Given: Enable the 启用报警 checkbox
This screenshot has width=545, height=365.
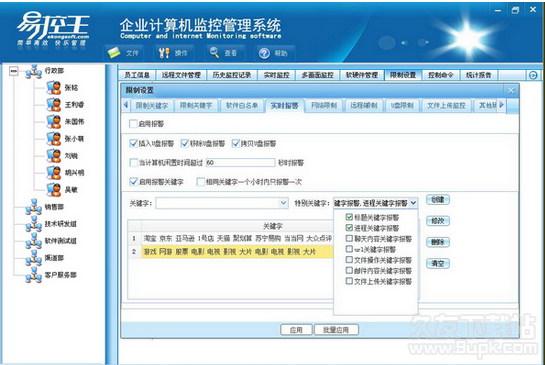Looking at the screenshot, I should coord(133,124).
